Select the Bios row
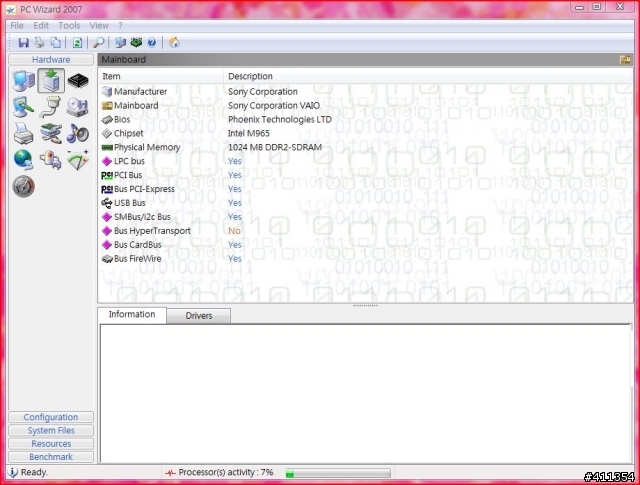Image resolution: width=640 pixels, height=485 pixels. tap(365, 119)
